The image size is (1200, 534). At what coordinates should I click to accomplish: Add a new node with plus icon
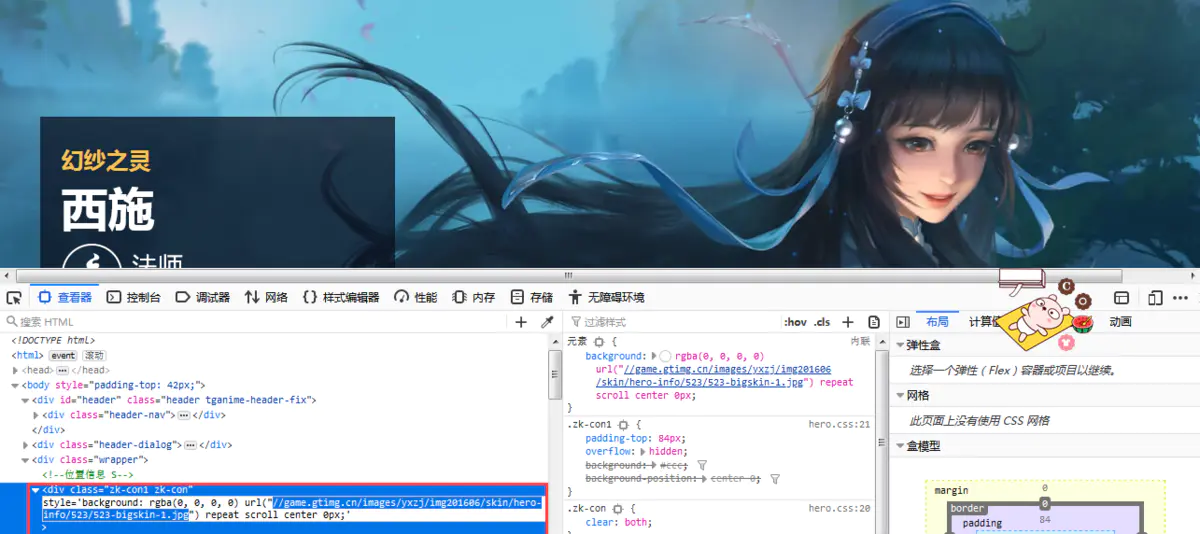pyautogui.click(x=520, y=322)
